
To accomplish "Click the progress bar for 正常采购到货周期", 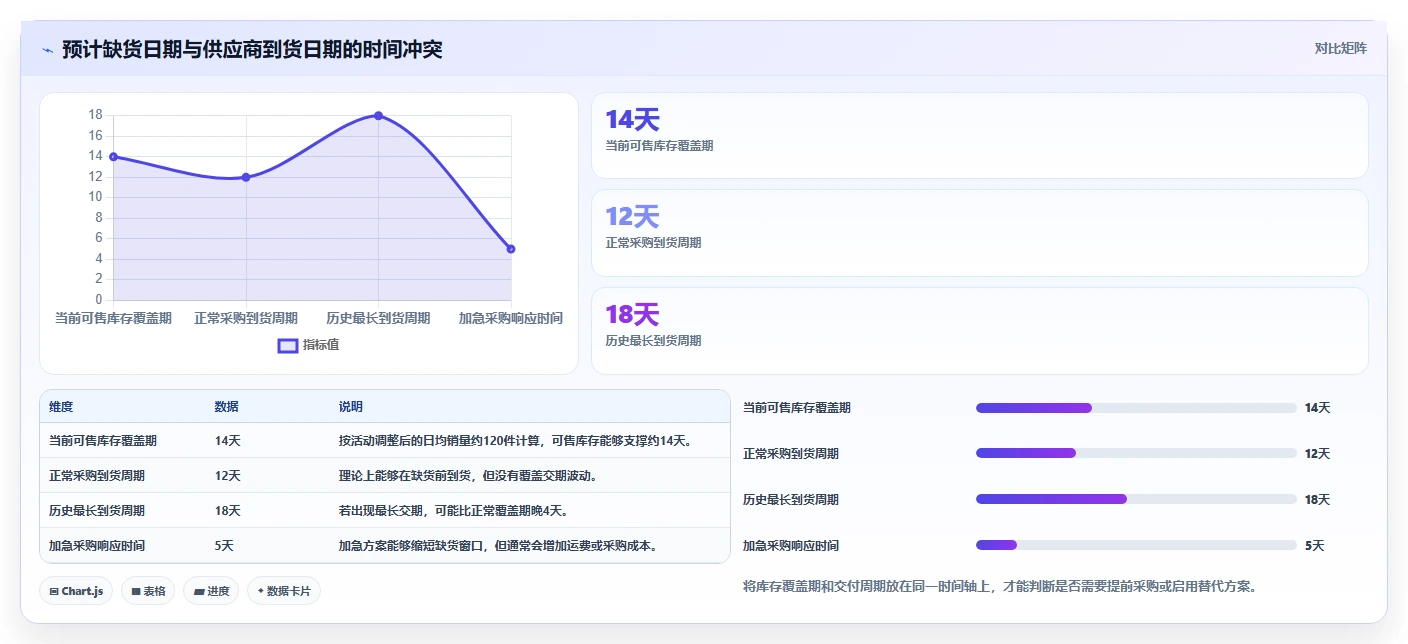I will click(1136, 454).
